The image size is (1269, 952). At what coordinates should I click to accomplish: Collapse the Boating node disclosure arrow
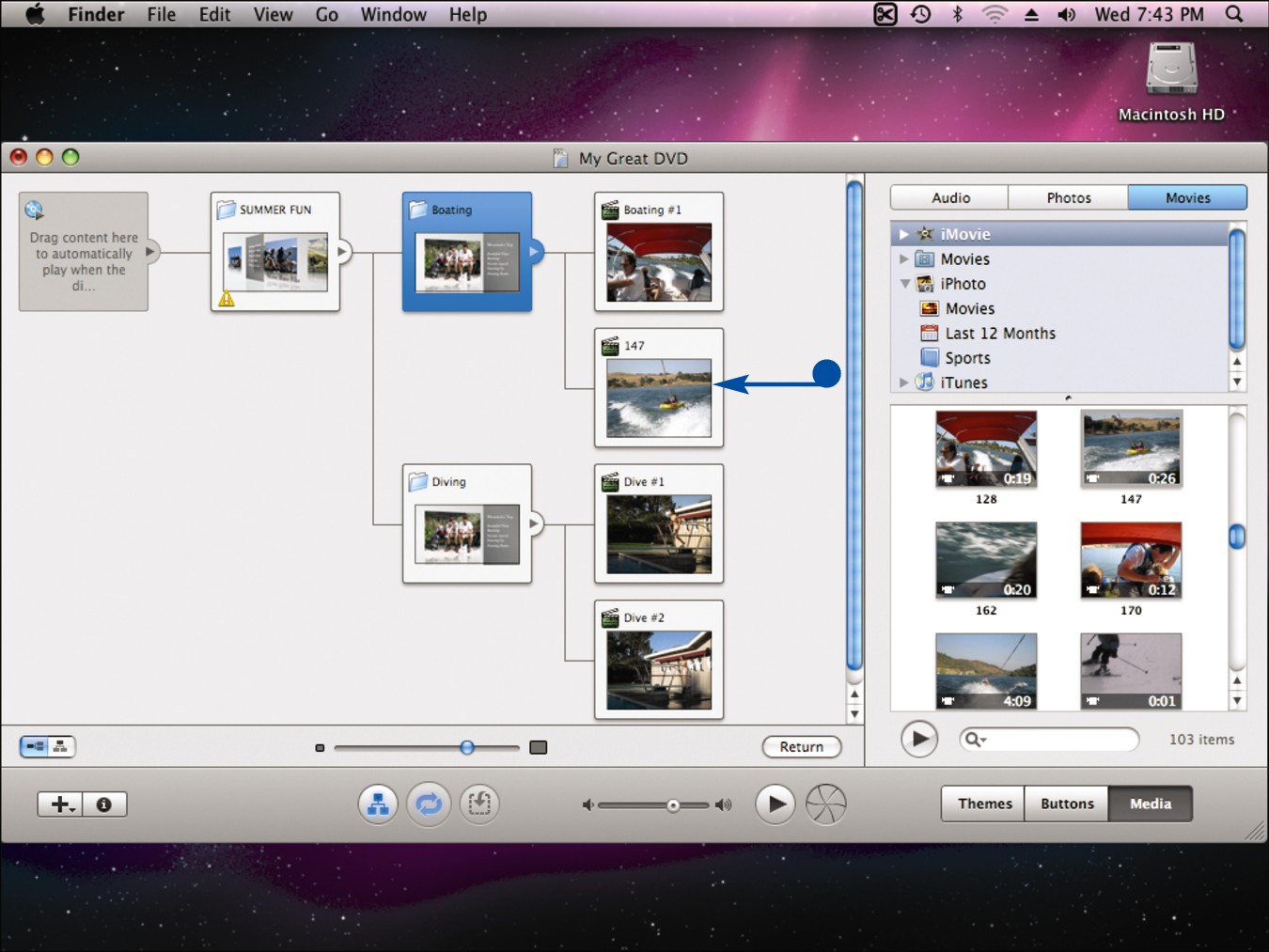535,252
